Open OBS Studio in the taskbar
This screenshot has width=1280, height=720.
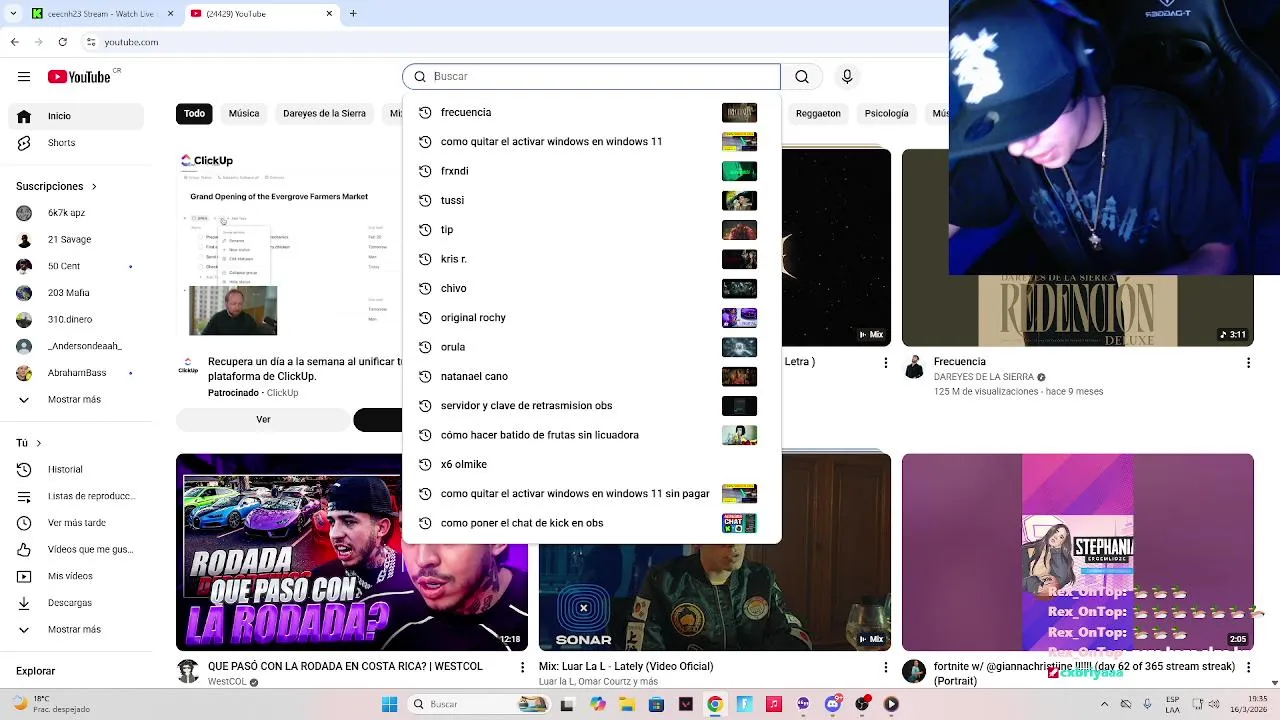(862, 704)
